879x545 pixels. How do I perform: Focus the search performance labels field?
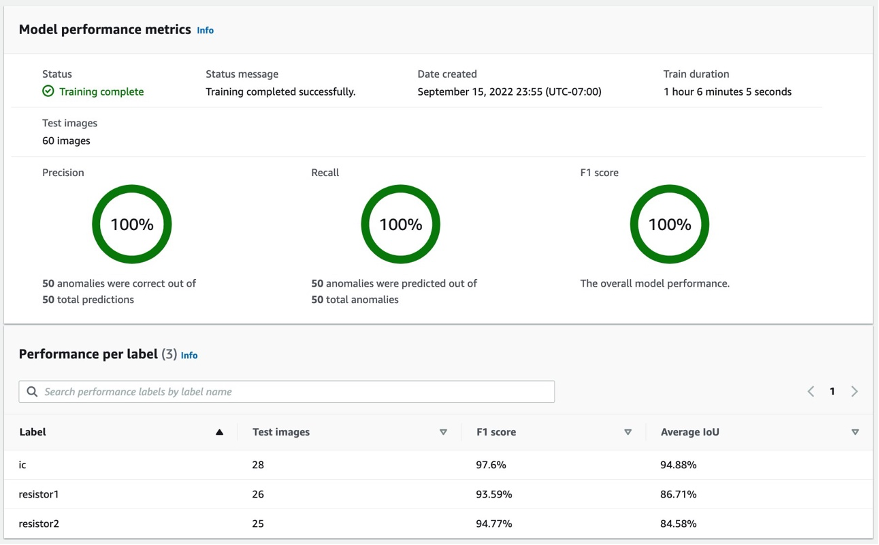(290, 392)
